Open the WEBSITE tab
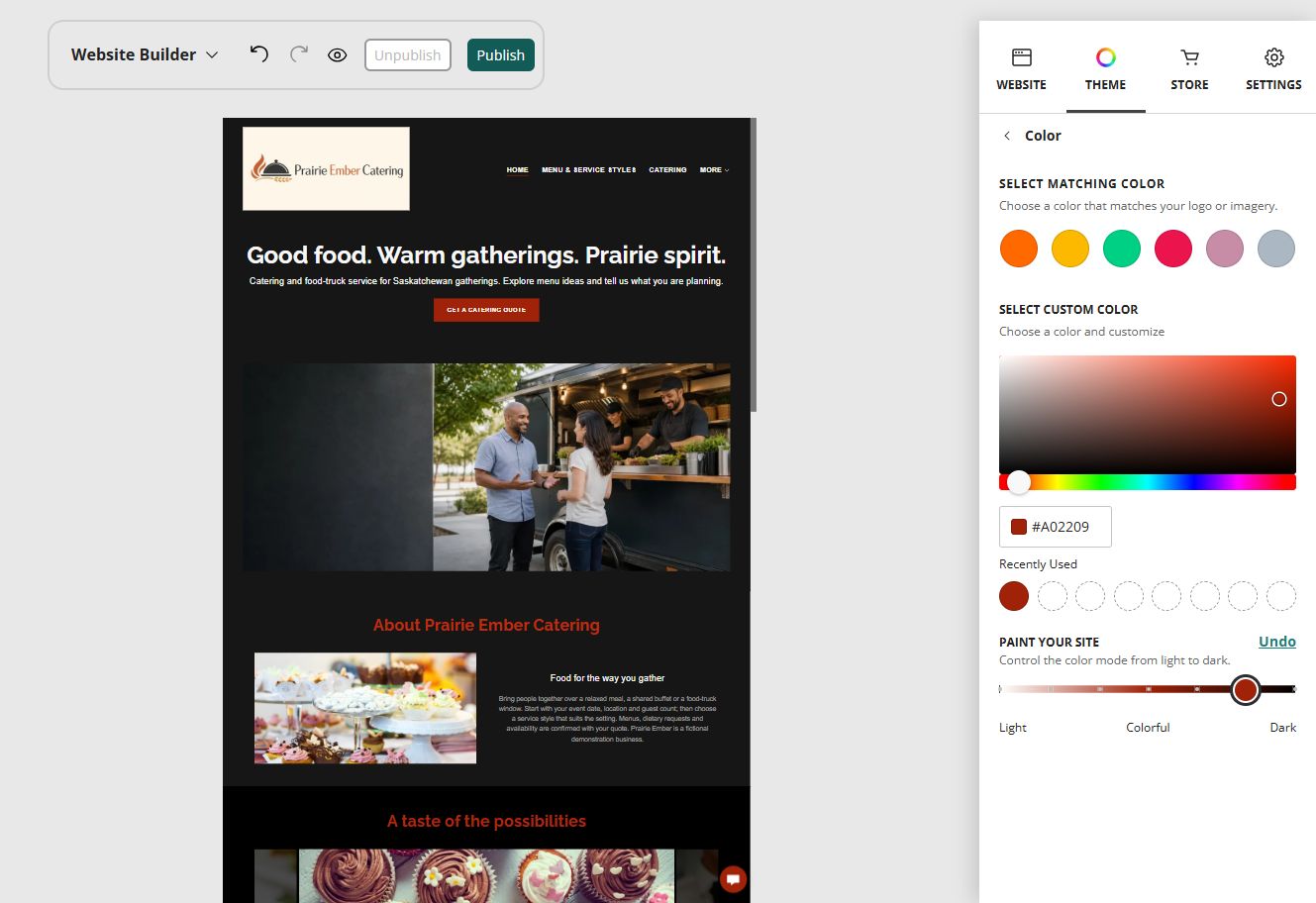The height and width of the screenshot is (903, 1316). click(1021, 68)
